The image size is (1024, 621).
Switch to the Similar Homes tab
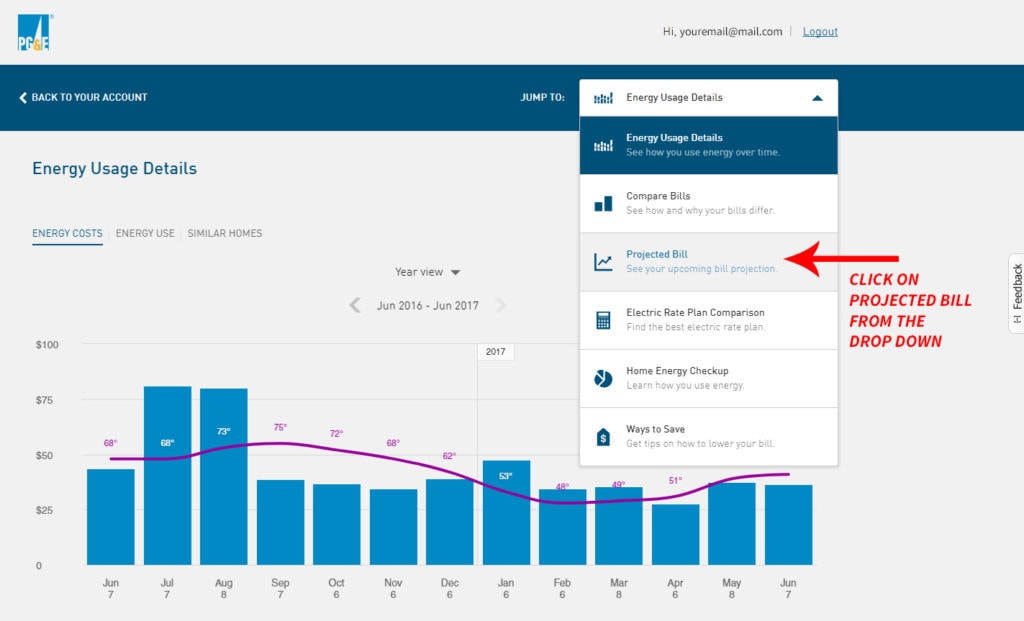click(x=225, y=233)
